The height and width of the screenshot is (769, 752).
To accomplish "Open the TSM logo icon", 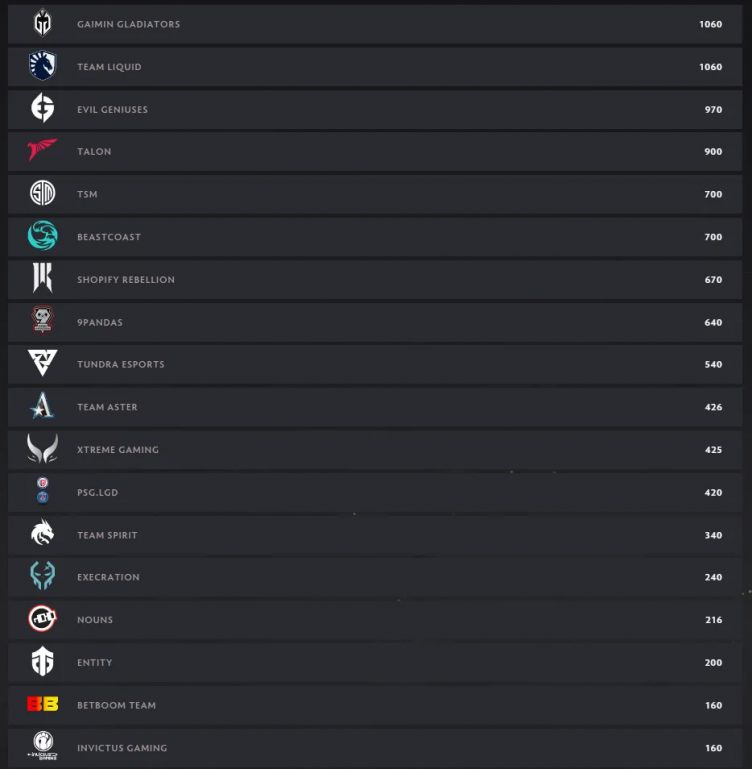I will 42,194.
